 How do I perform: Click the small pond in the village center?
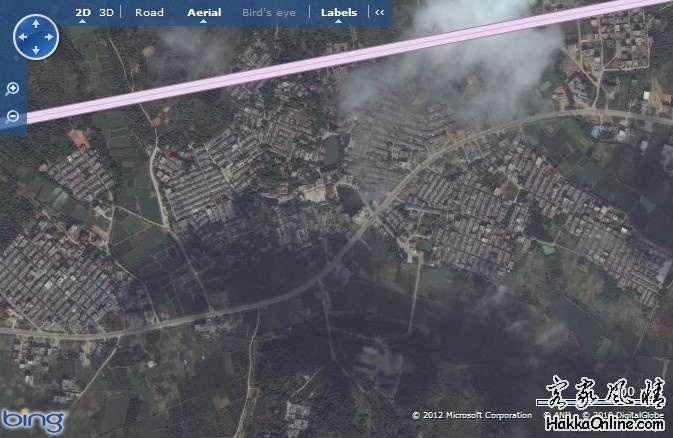[x=351, y=200]
